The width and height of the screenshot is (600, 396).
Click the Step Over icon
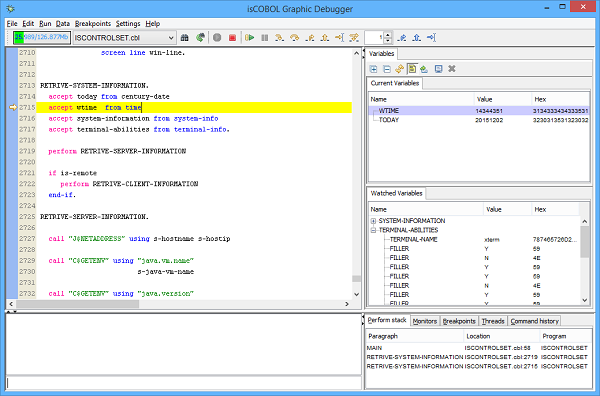click(294, 37)
